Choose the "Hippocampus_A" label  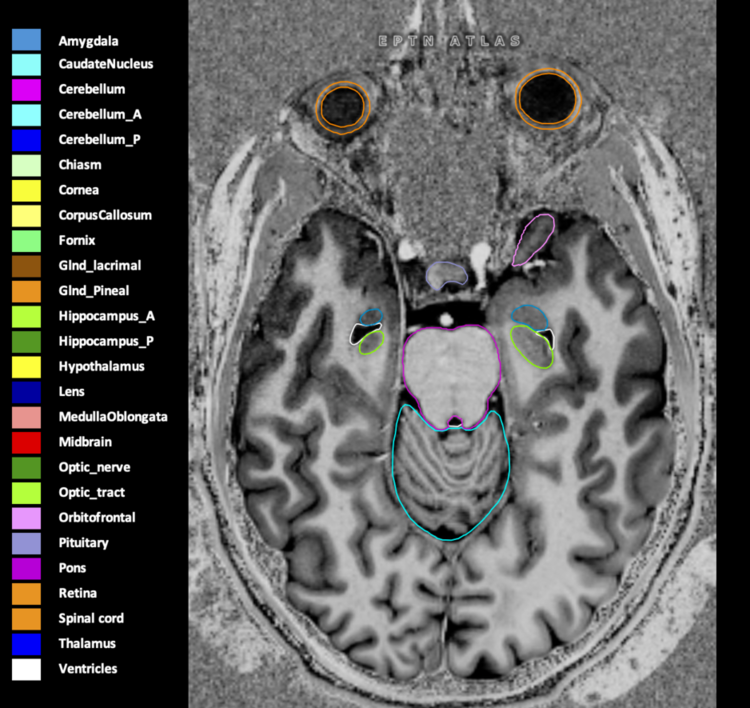[x=107, y=316]
